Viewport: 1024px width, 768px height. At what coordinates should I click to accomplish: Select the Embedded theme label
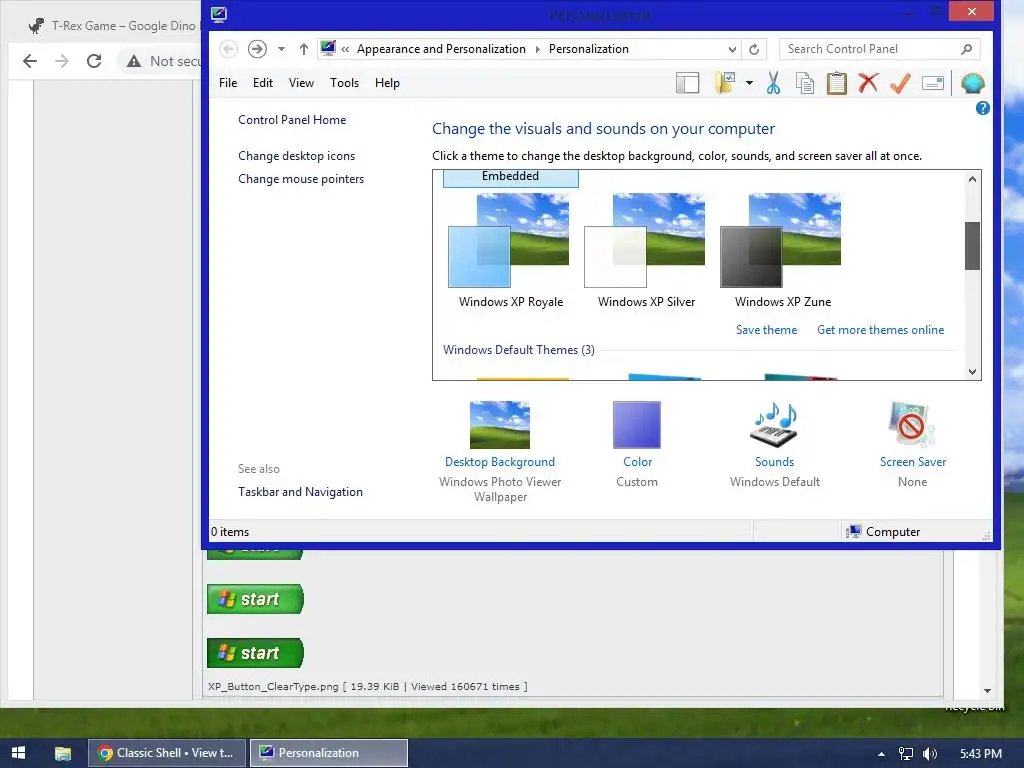511,177
